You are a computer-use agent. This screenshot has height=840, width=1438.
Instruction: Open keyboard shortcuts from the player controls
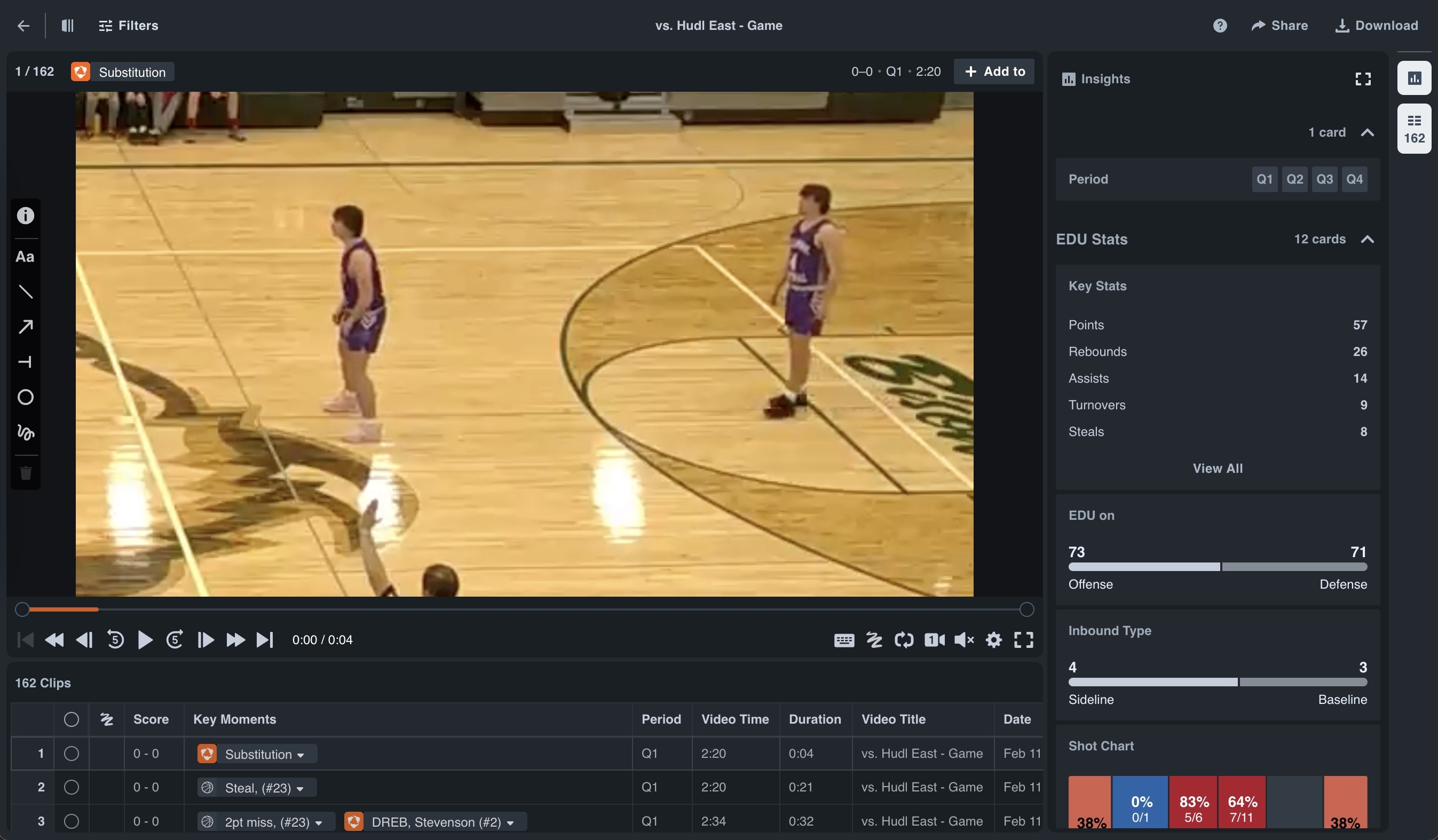click(844, 640)
